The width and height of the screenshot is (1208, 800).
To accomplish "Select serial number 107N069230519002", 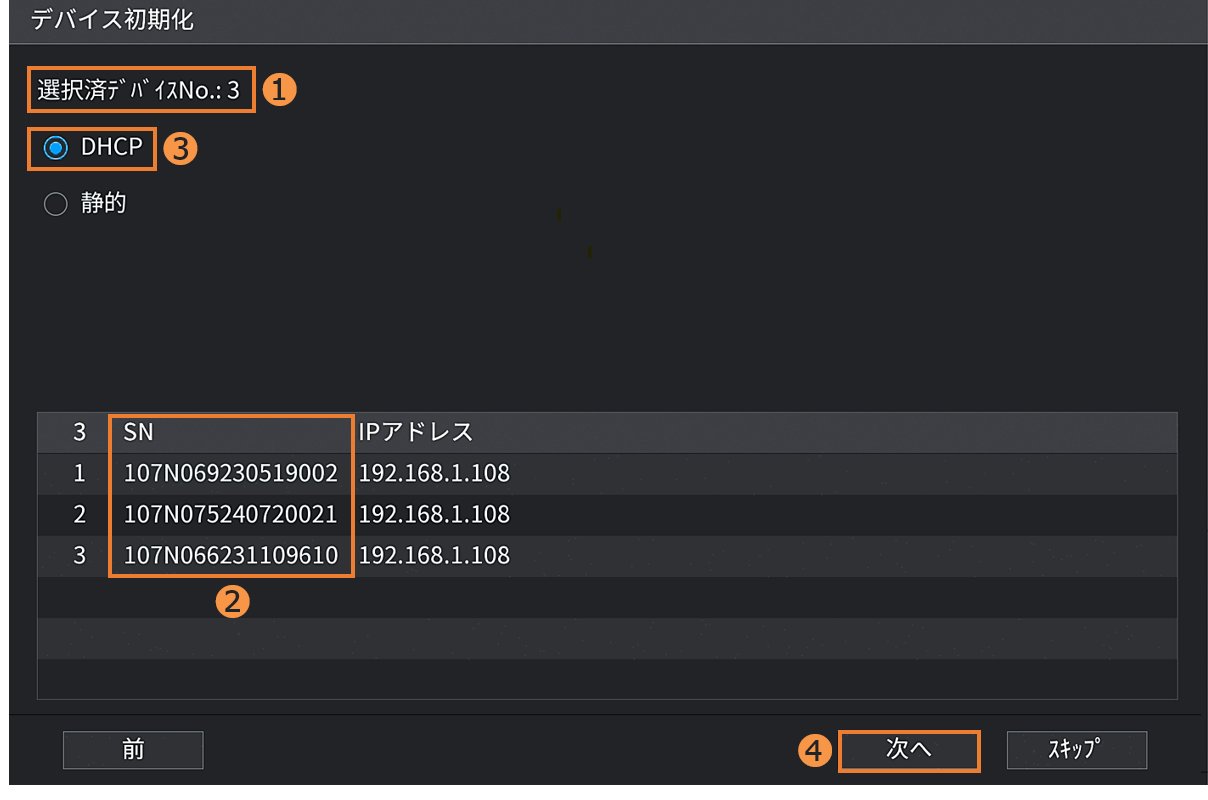I will [x=230, y=473].
